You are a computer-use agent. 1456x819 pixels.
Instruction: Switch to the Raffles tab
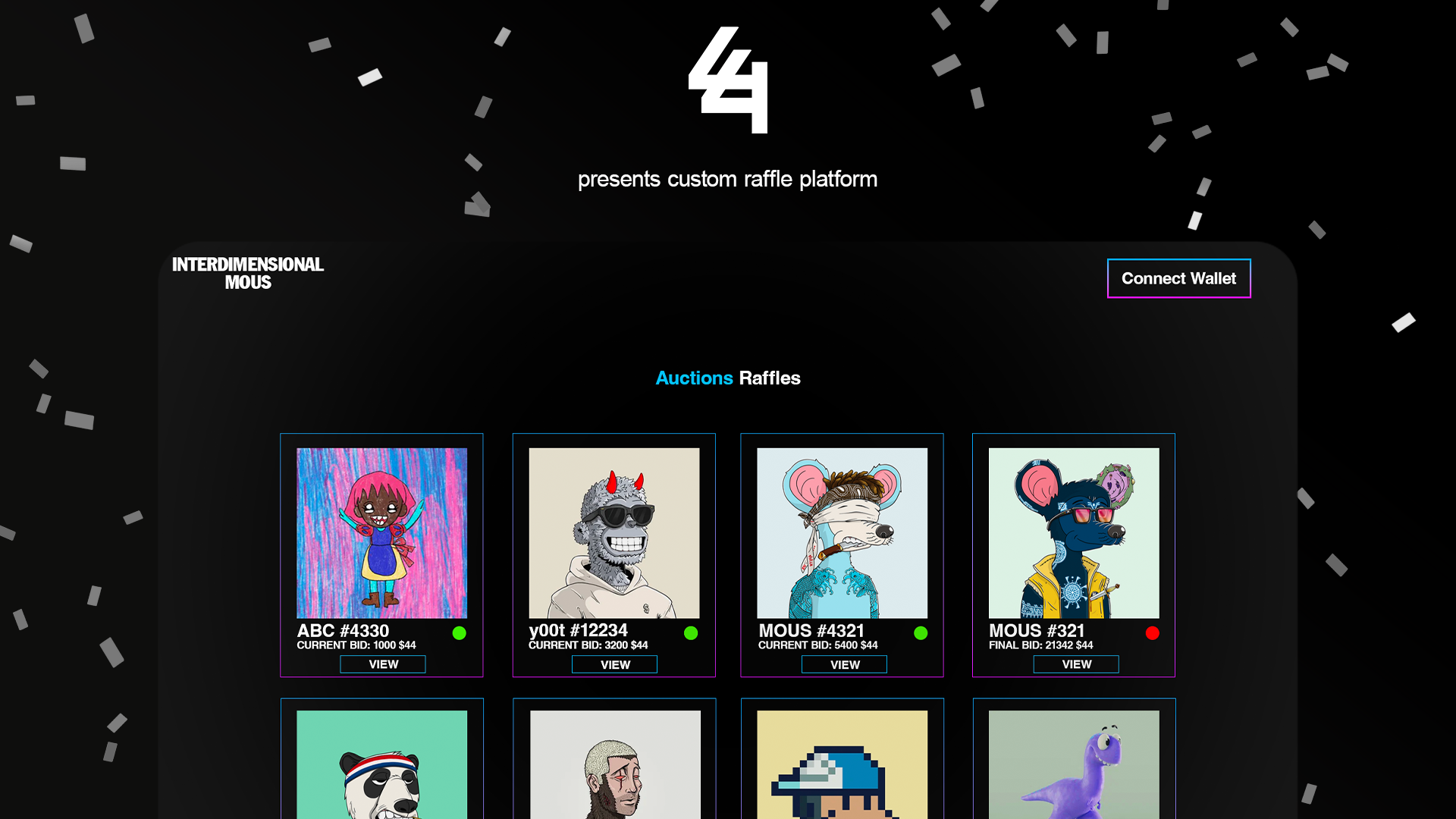(770, 378)
